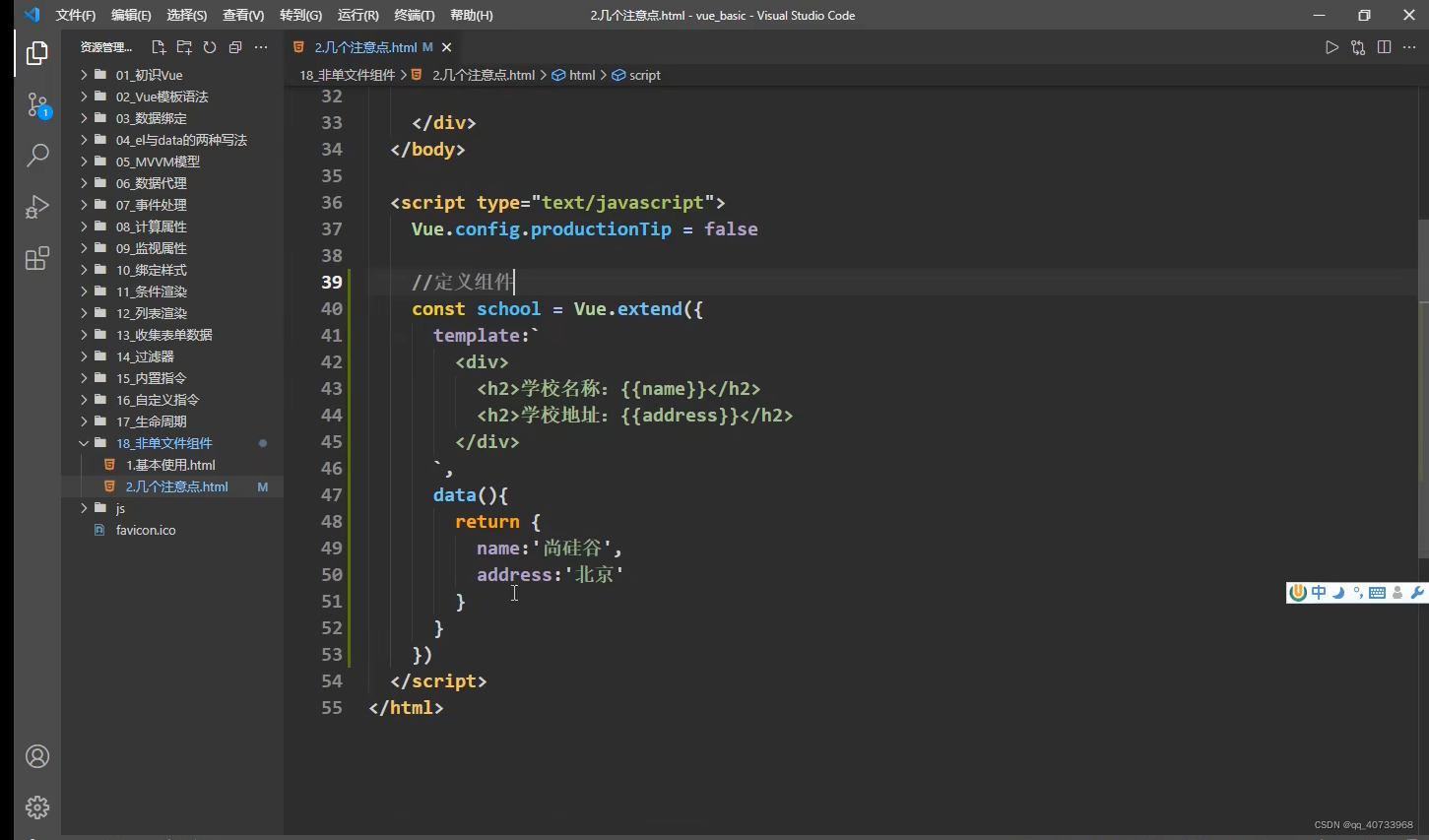Click the html breadcrumb item

(x=573, y=75)
